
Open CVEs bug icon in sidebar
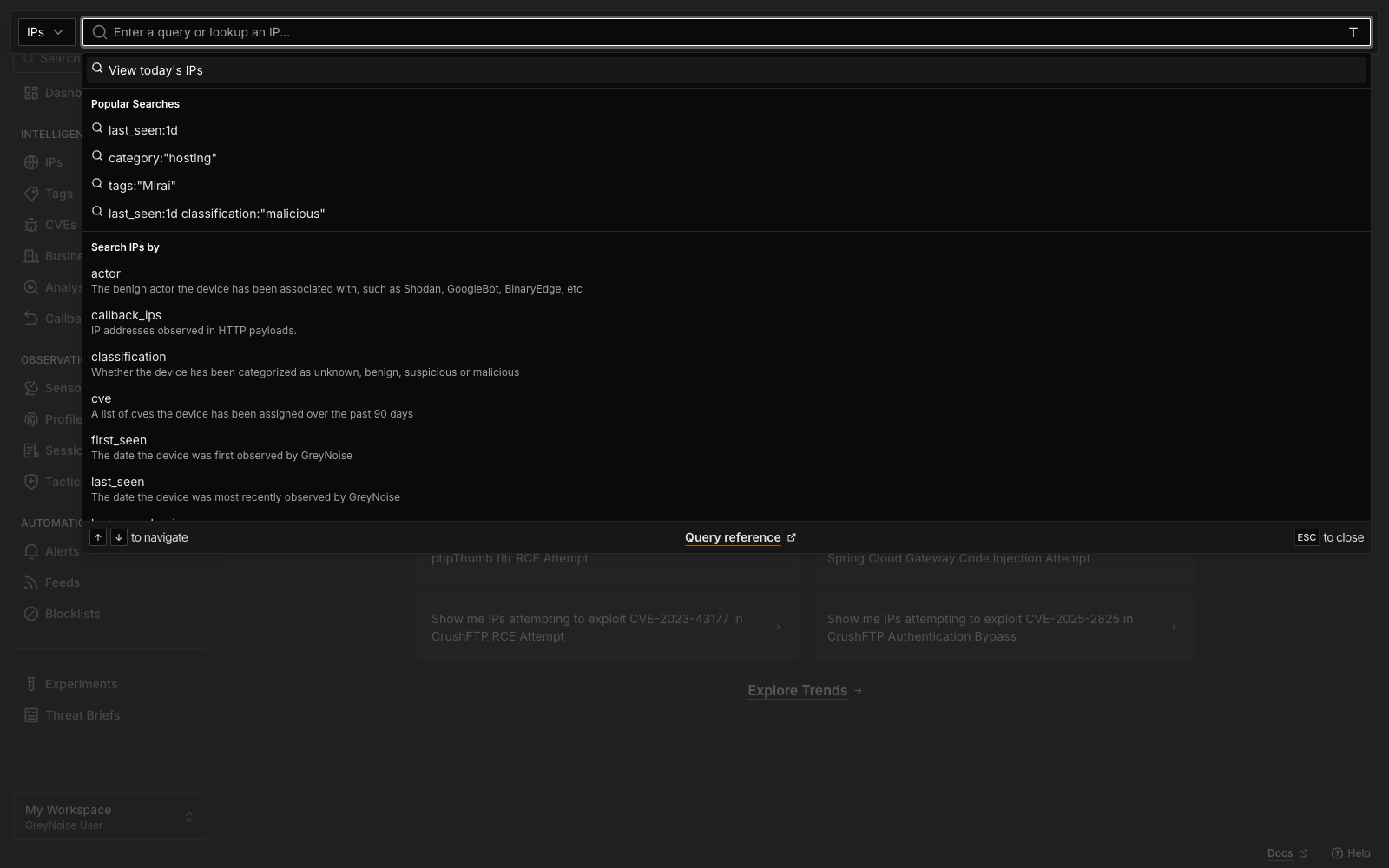31,225
